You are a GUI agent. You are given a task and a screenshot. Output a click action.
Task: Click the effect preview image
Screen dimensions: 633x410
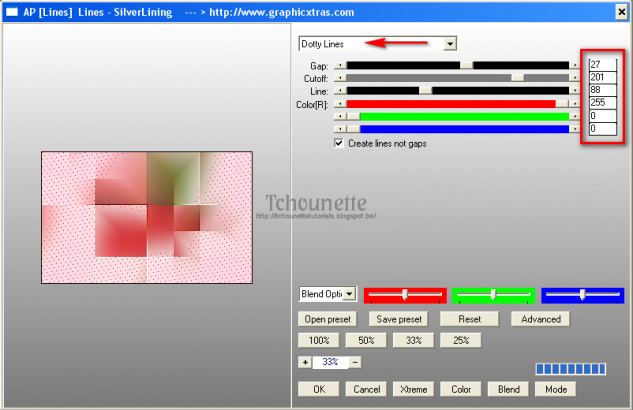(146, 217)
